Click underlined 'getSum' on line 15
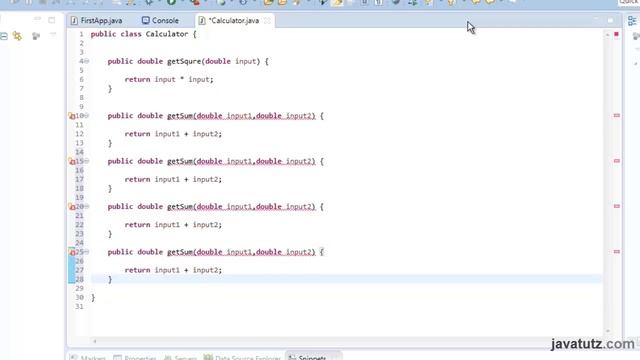640x360 pixels. coord(180,161)
